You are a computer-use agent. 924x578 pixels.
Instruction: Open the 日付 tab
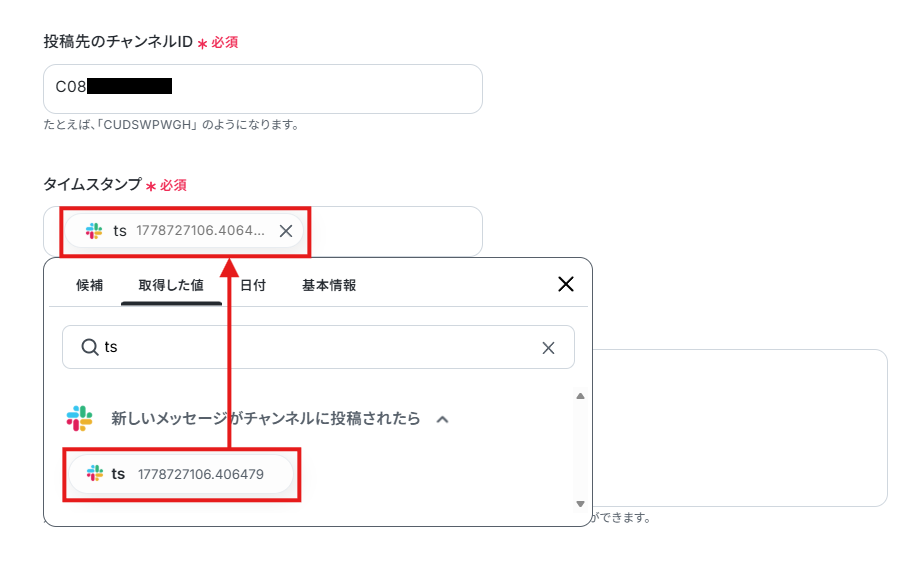pyautogui.click(x=253, y=285)
